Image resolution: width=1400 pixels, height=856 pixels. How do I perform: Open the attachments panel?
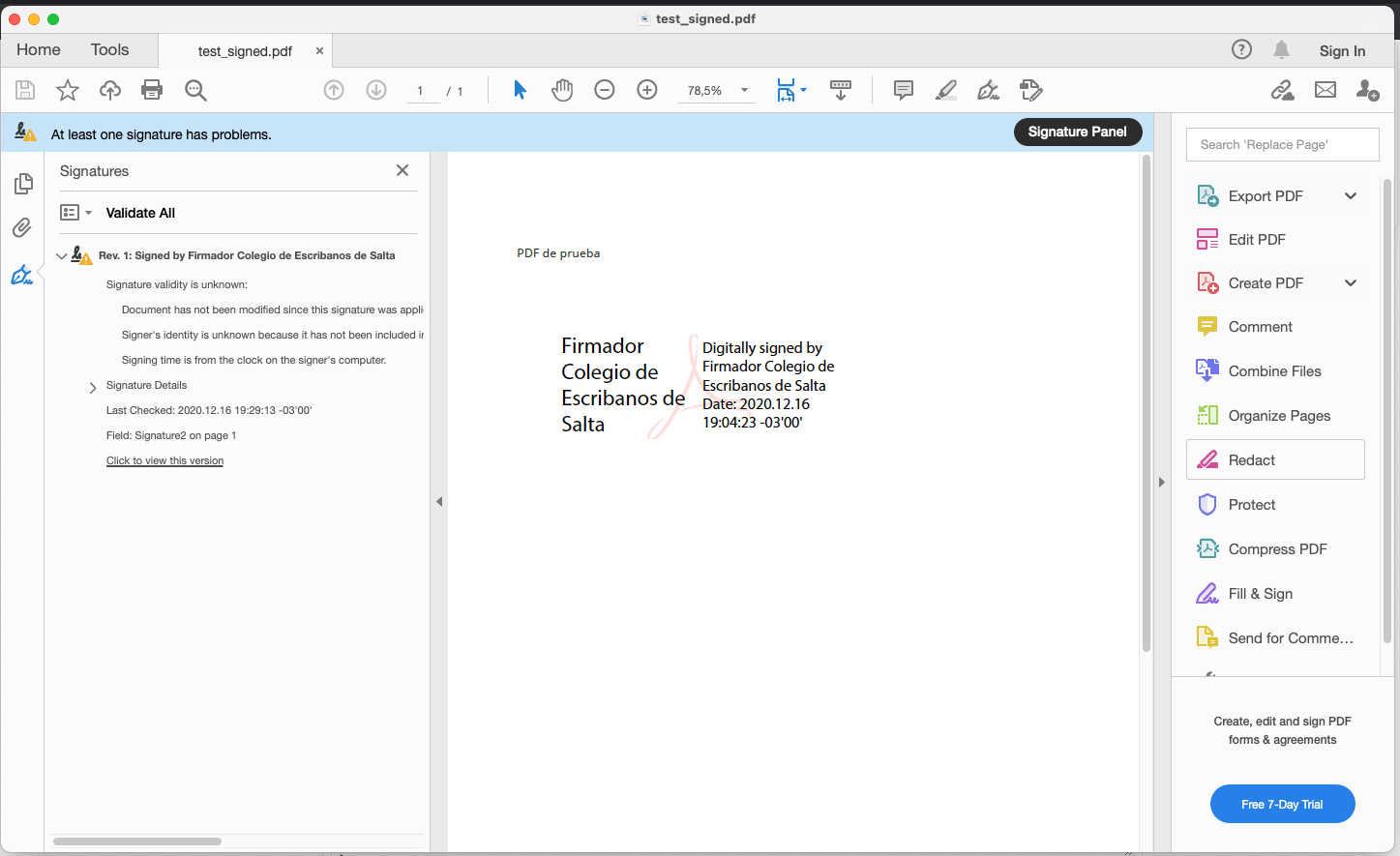coord(23,227)
